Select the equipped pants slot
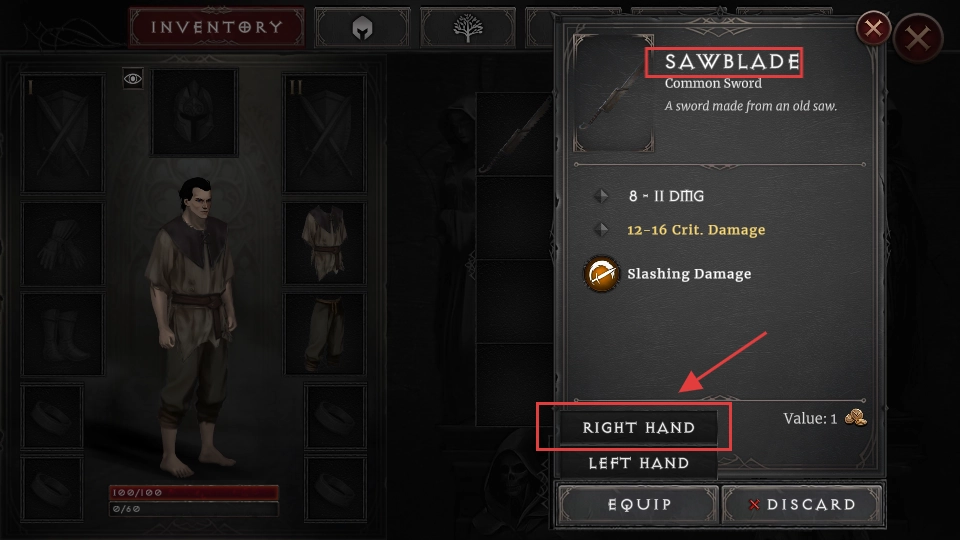The image size is (960, 540). [324, 334]
